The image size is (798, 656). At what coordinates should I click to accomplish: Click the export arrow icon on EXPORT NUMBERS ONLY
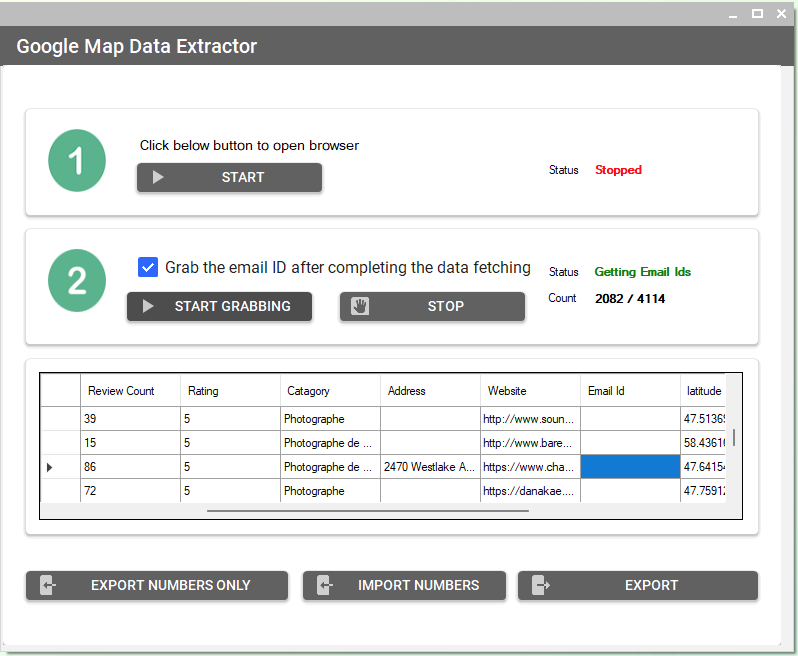[x=48, y=585]
